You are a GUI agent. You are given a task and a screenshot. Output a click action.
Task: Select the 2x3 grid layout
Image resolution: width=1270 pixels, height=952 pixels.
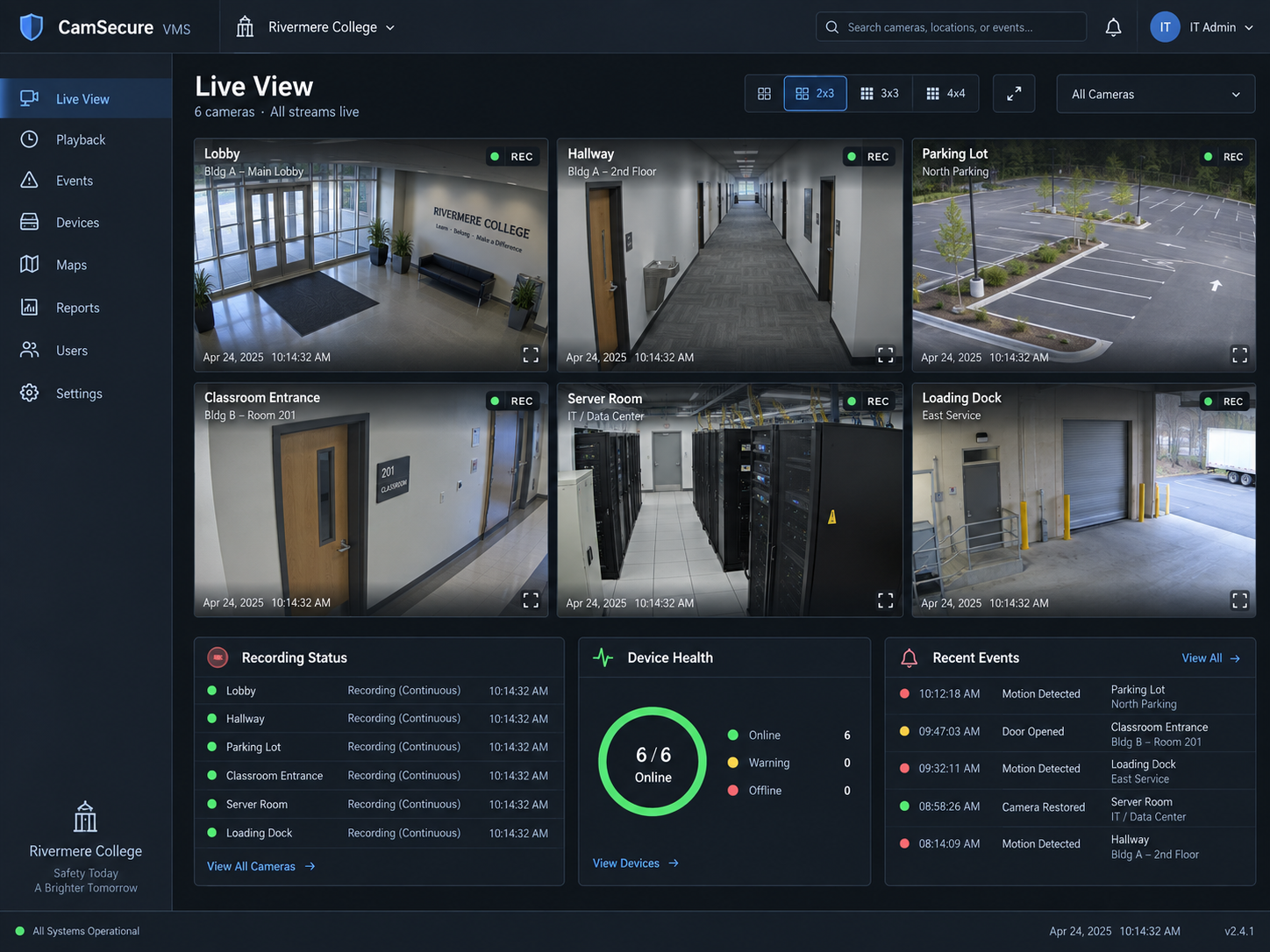pos(816,94)
